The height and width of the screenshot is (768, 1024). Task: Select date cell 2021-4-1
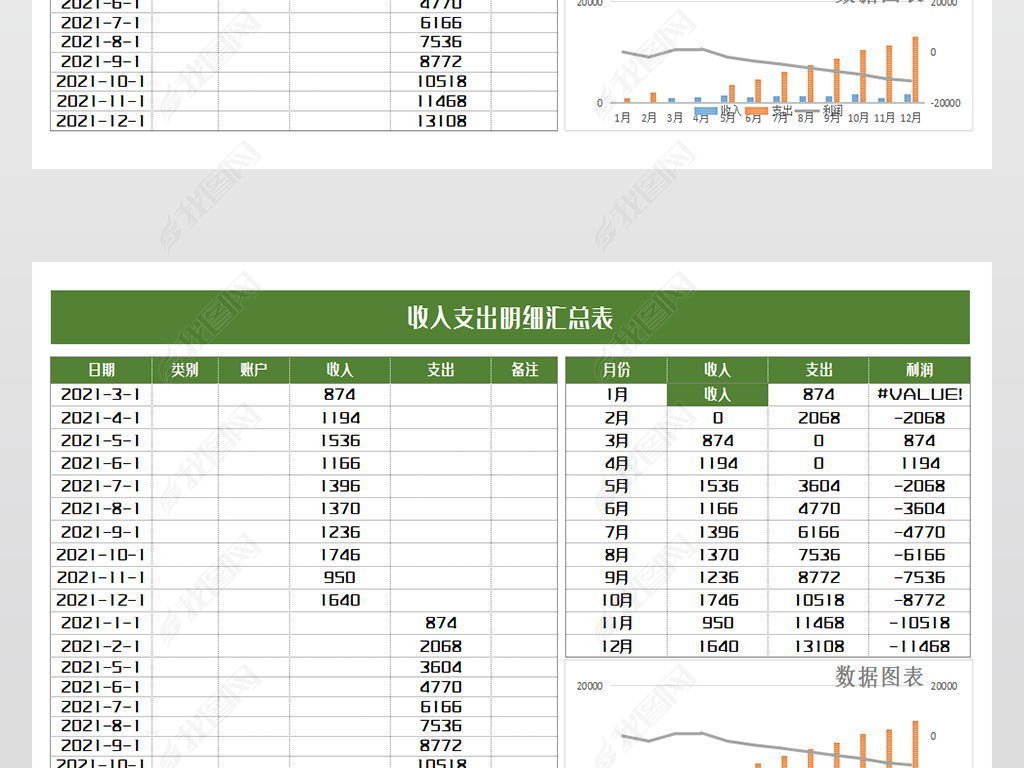point(101,418)
